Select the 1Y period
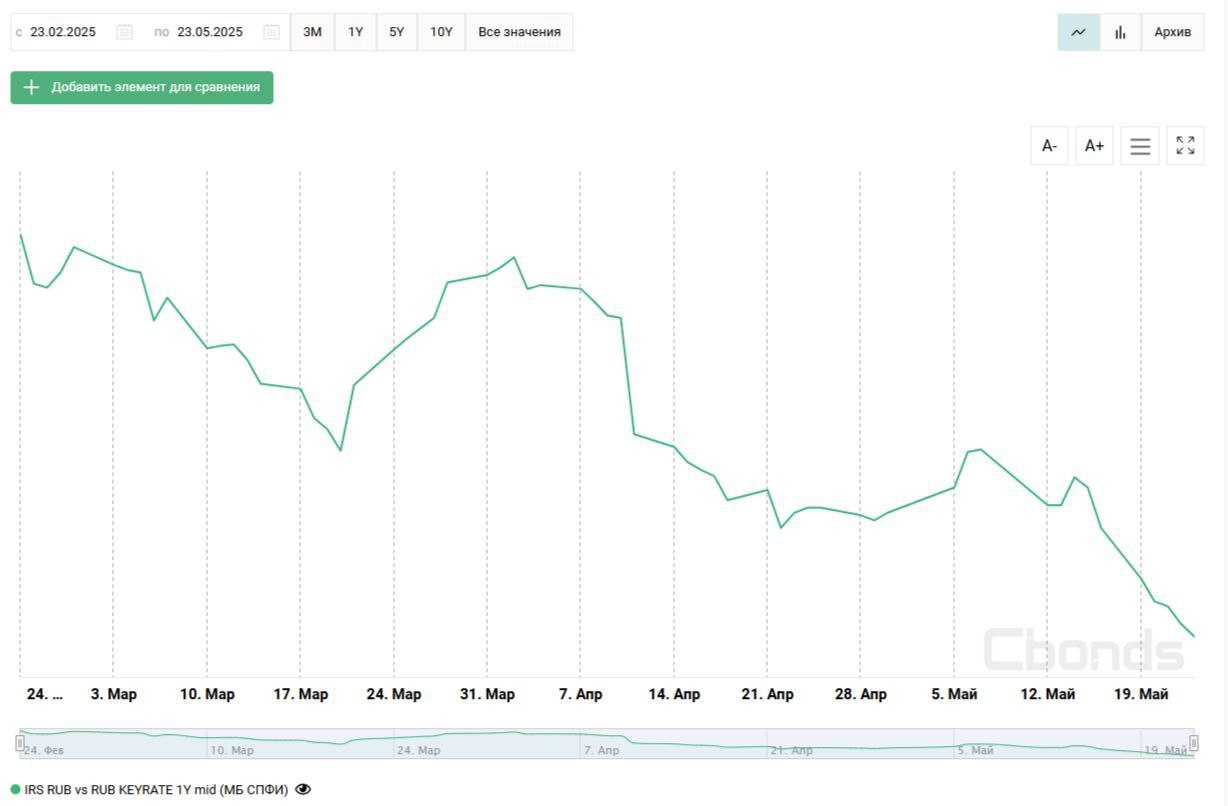Screen dimensions: 1228x806 pyautogui.click(x=355, y=32)
